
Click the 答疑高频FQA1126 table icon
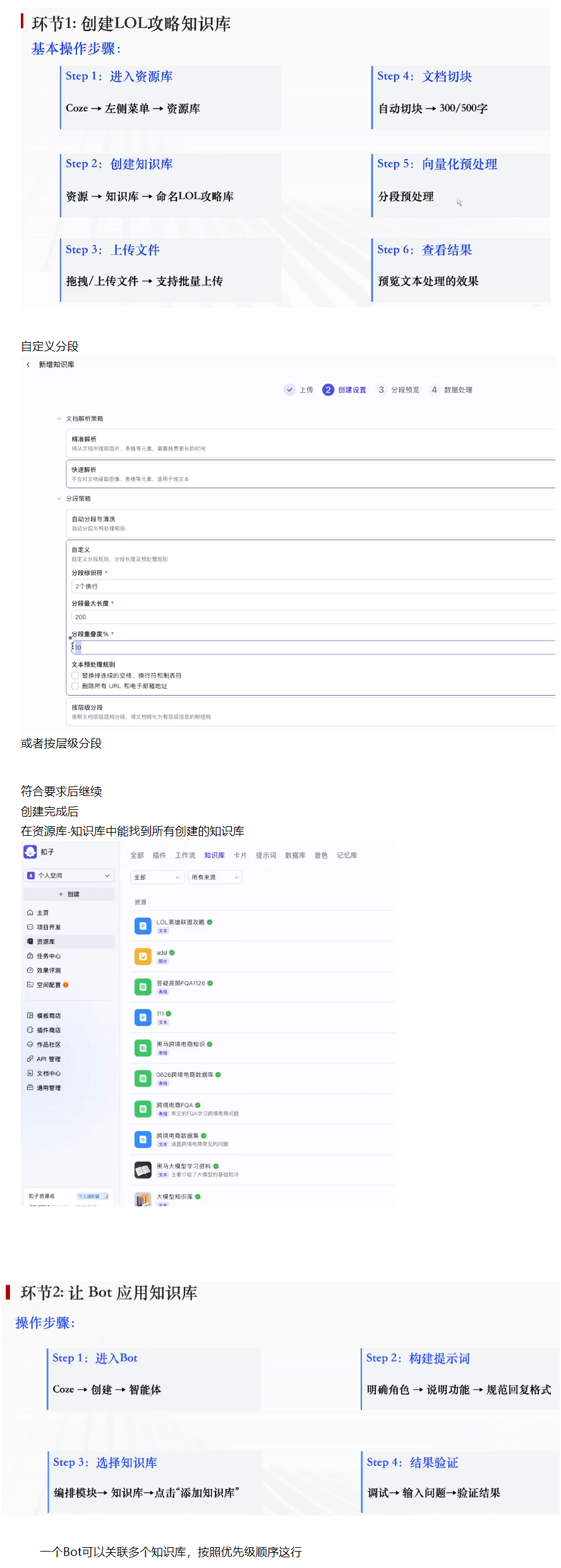[x=143, y=987]
